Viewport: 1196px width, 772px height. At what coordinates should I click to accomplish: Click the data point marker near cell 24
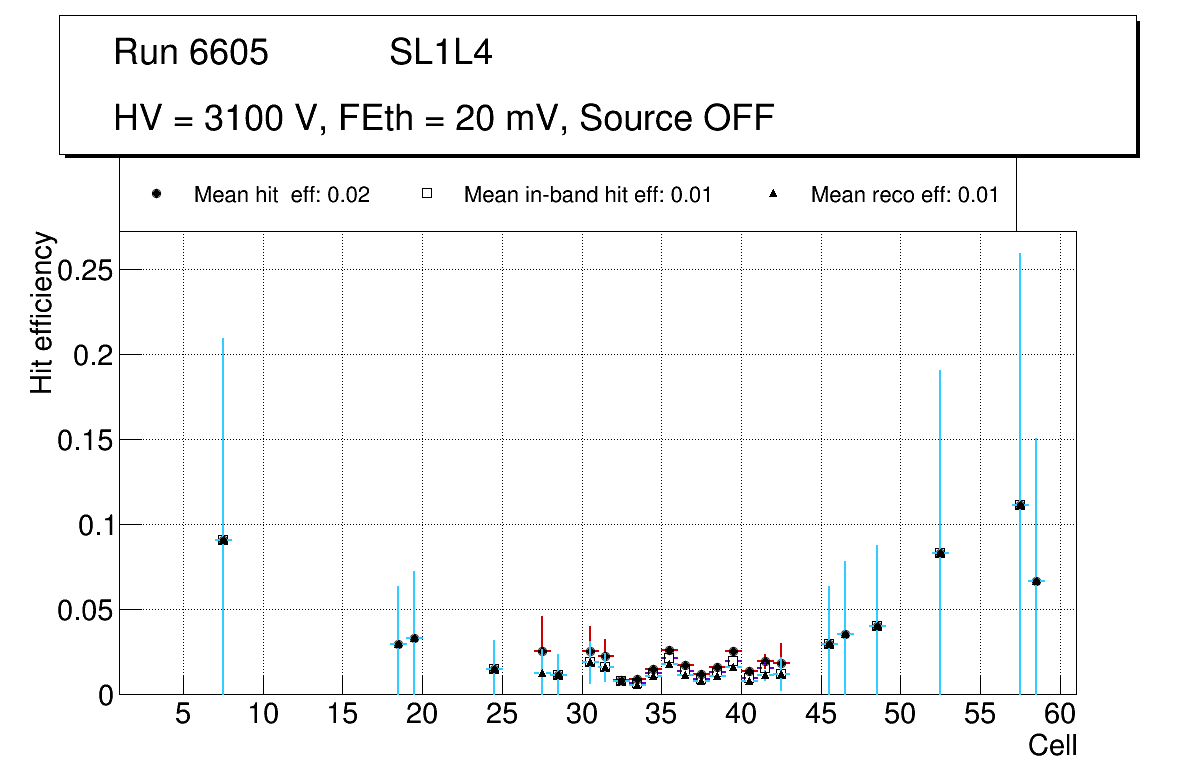pos(494,669)
